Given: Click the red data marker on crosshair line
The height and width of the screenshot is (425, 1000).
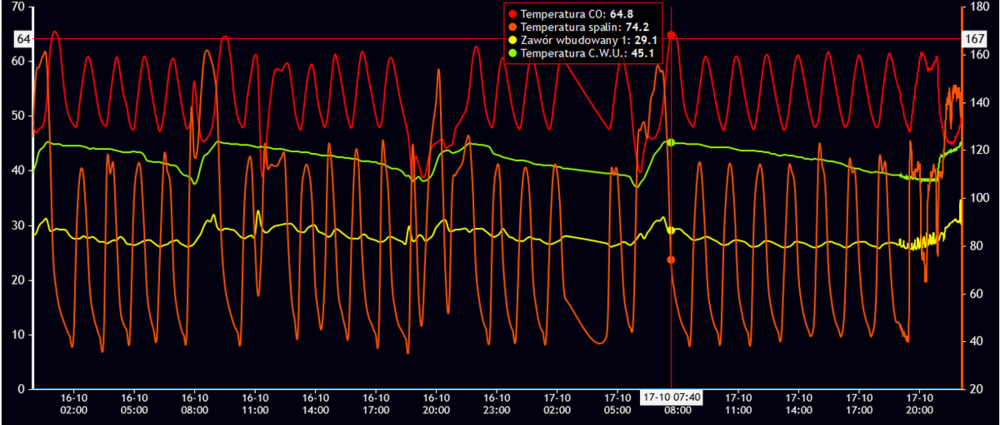Looking at the screenshot, I should point(671,35).
